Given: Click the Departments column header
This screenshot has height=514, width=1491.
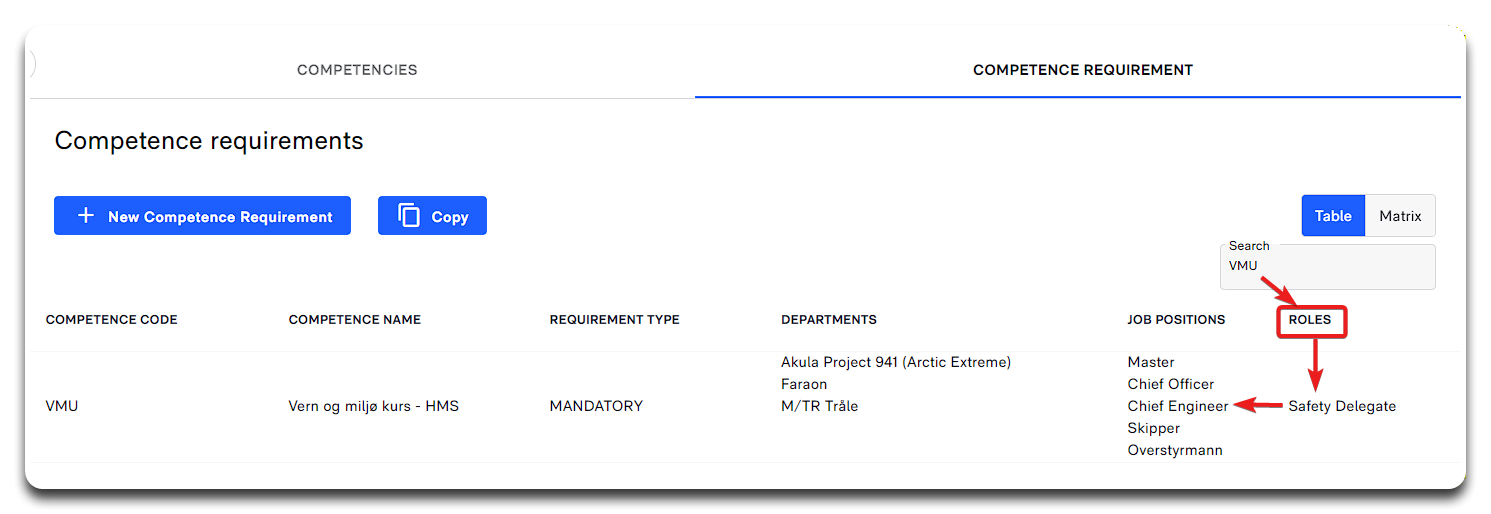Looking at the screenshot, I should pos(828,320).
